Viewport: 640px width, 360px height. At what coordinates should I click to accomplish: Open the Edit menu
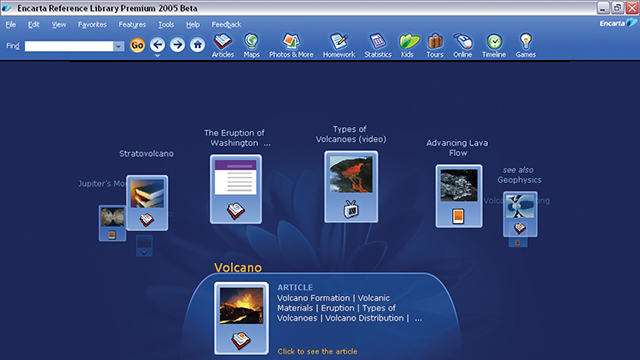coord(33,24)
